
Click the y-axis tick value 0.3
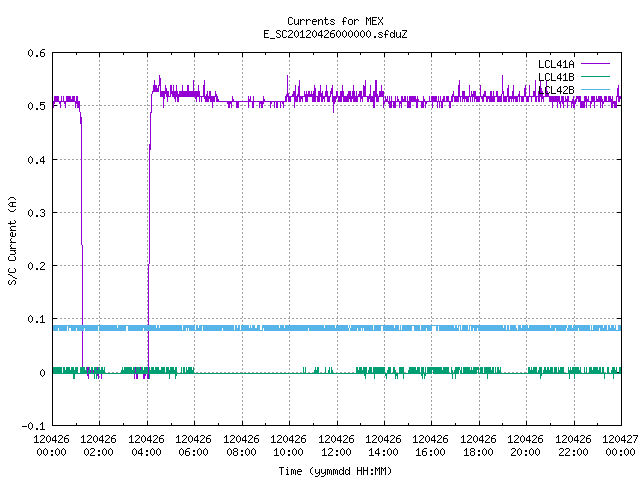(x=36, y=213)
